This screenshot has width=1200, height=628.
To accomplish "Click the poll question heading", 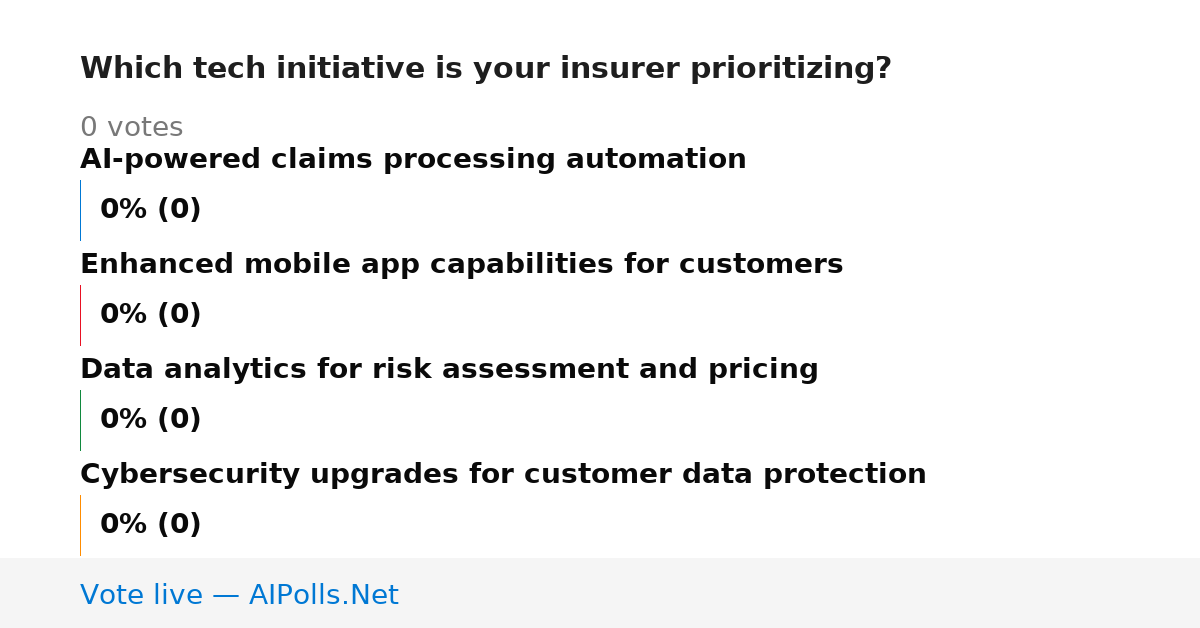I will coord(486,69).
